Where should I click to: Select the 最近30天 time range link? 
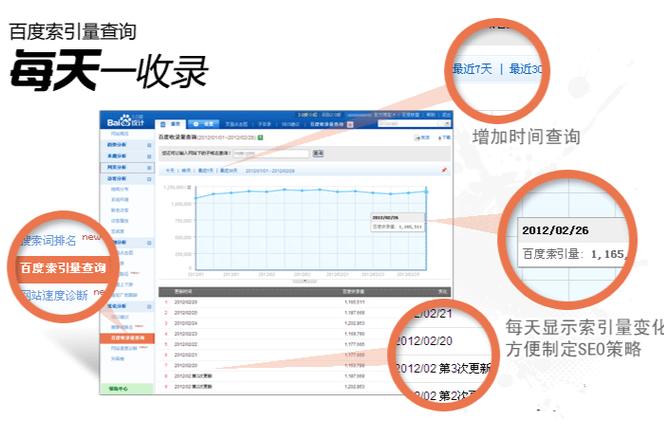(229, 170)
